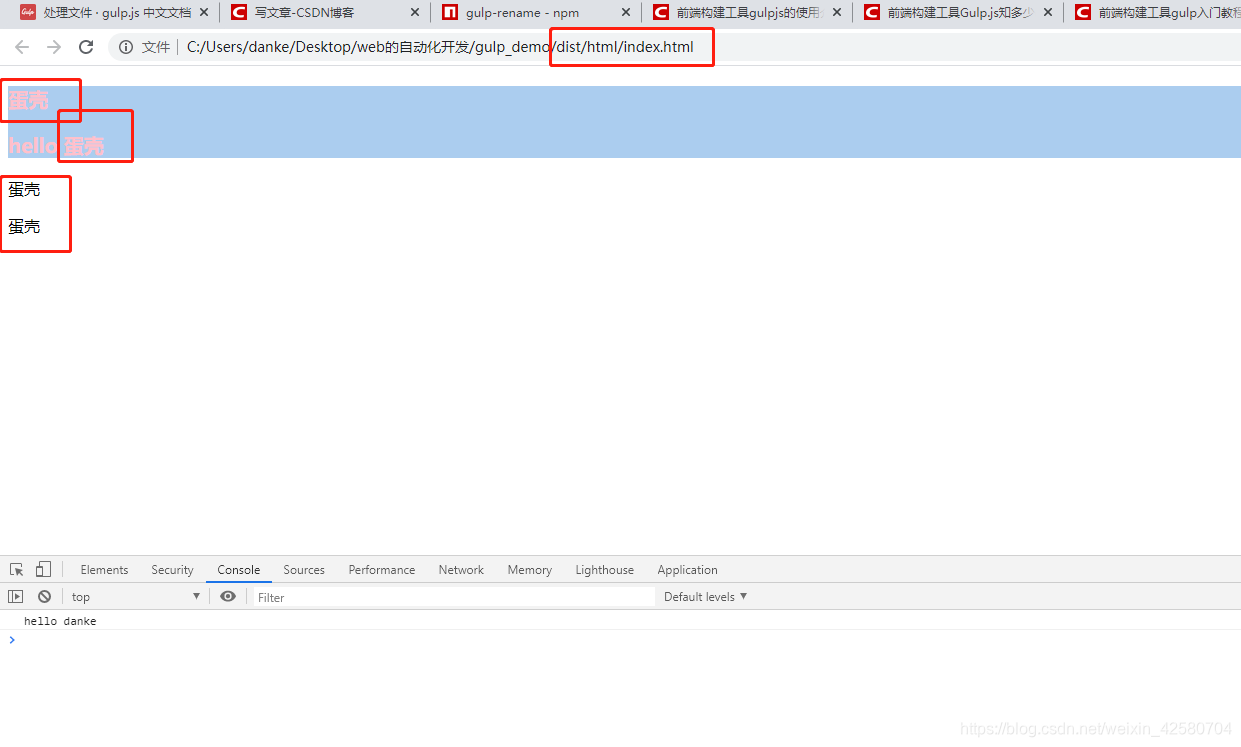Viewport: 1241px width, 747px height.
Task: Toggle the DevTools device toolbar icon
Action: tap(43, 570)
